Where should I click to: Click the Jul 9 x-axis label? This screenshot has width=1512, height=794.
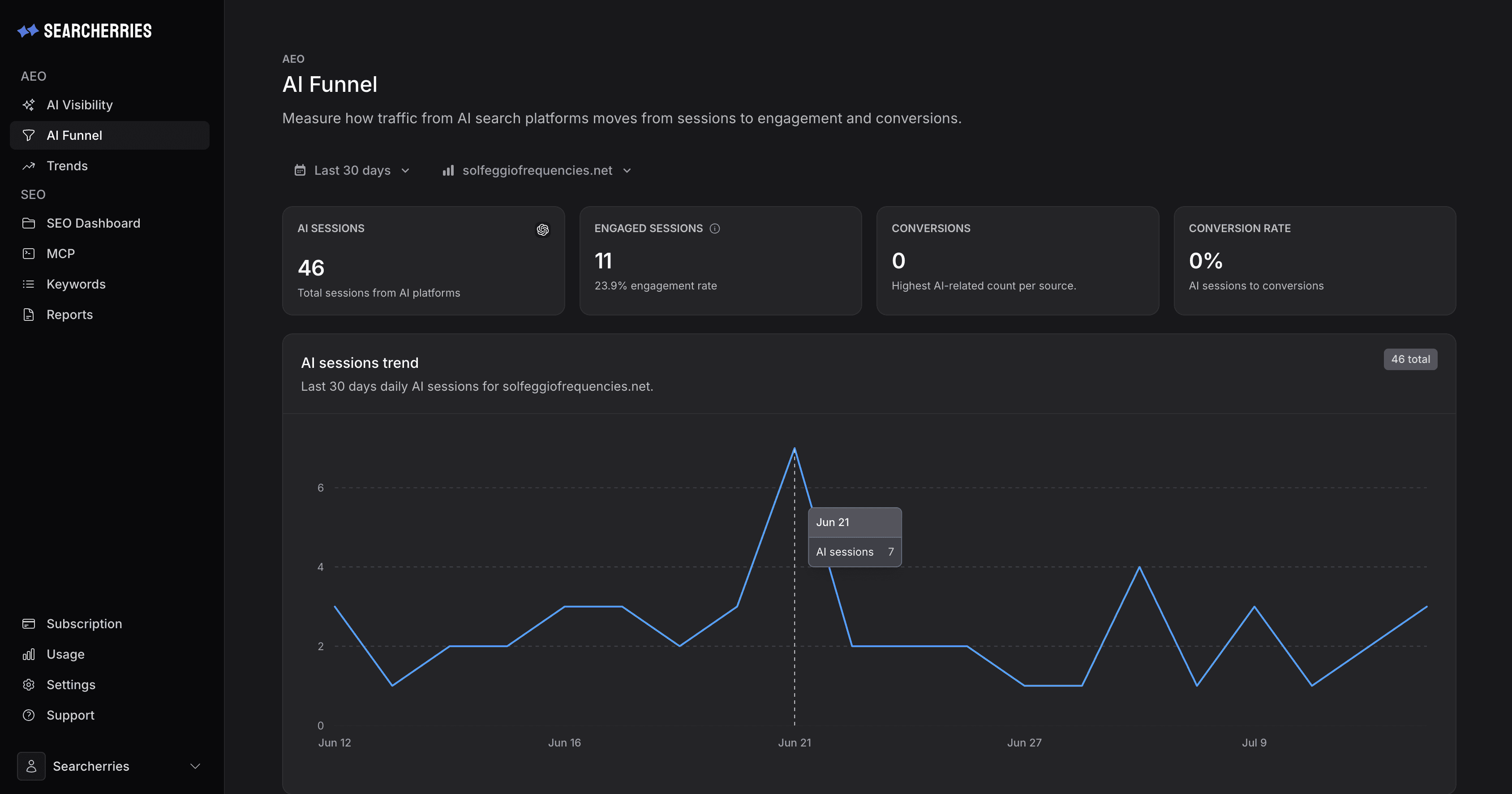[x=1254, y=743]
